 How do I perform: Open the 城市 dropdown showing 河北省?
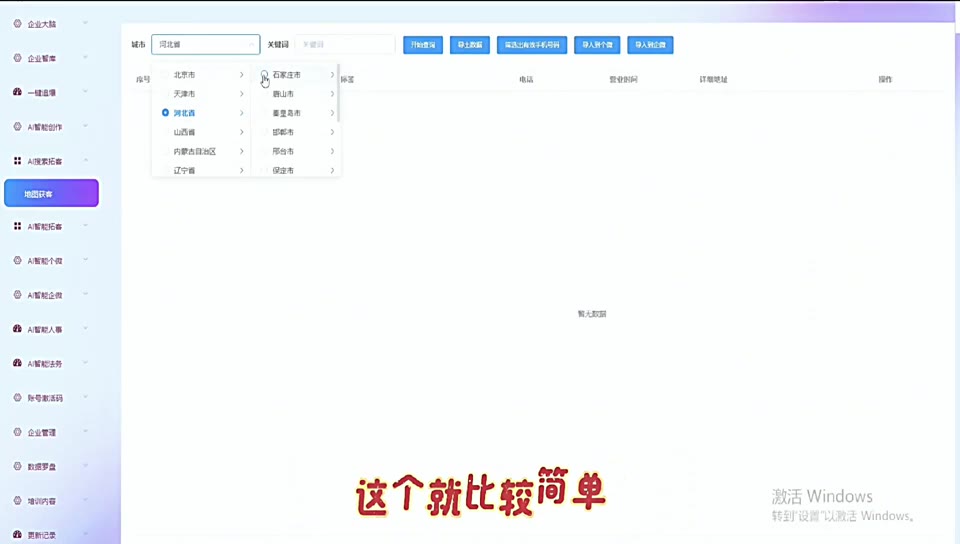click(206, 45)
